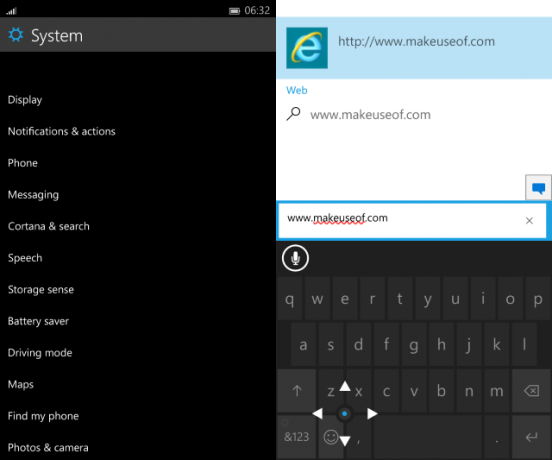Tap the l key
Viewport: 552px width, 460px height.
pos(524,345)
